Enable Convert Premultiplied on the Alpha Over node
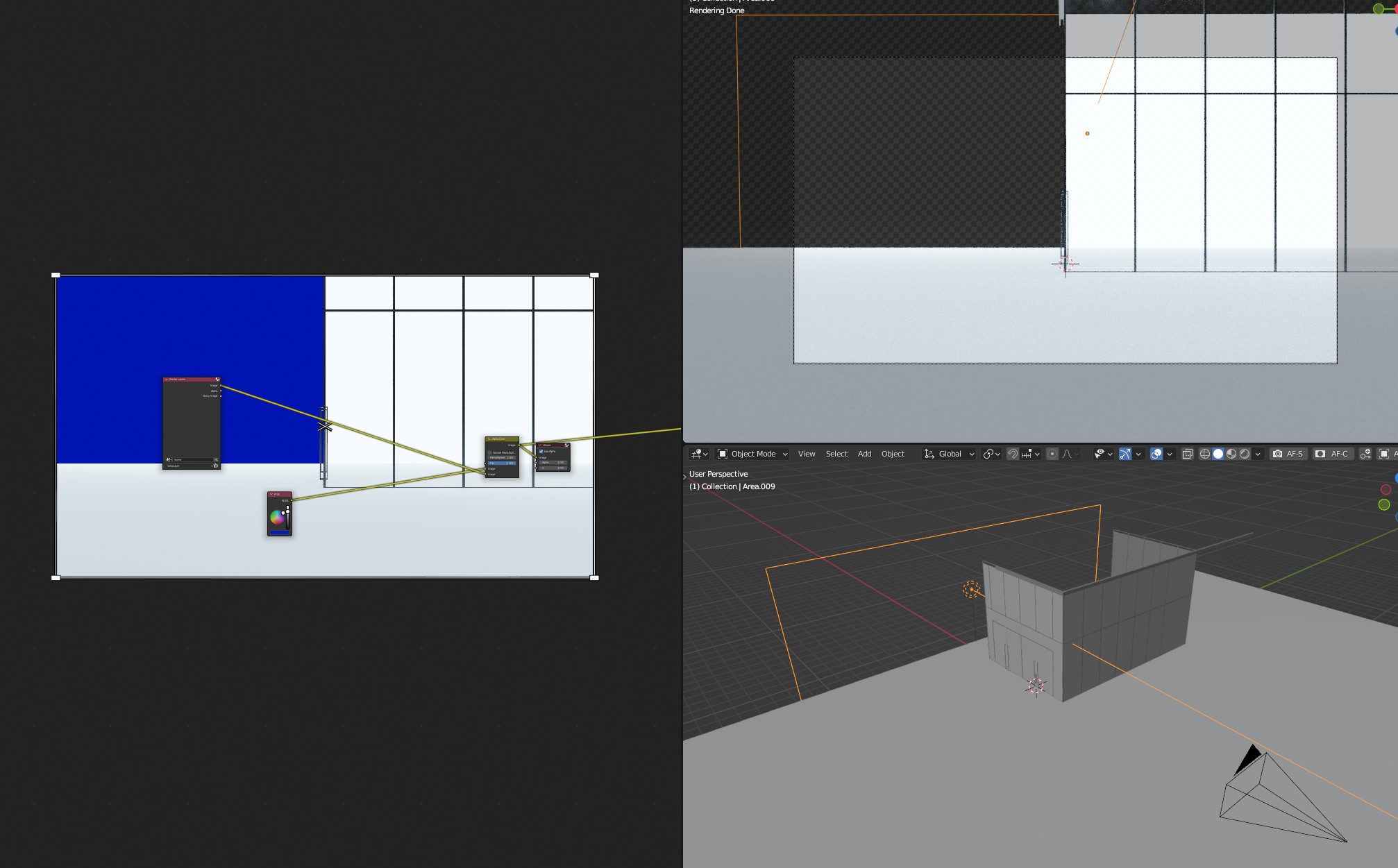1398x868 pixels. pyautogui.click(x=489, y=452)
